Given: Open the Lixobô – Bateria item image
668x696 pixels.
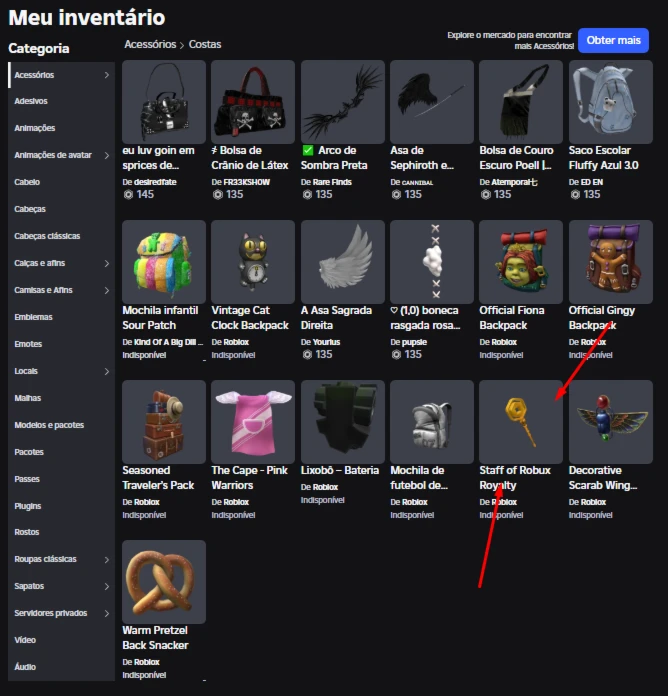Looking at the screenshot, I should click(343, 422).
